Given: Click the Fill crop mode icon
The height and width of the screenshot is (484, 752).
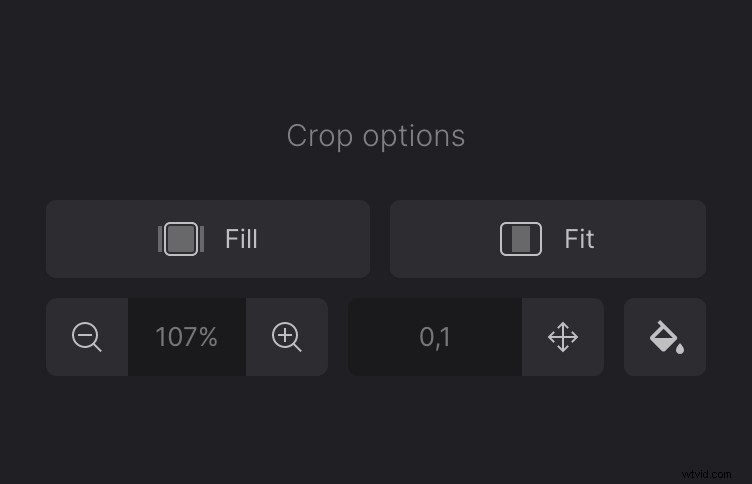Looking at the screenshot, I should pyautogui.click(x=181, y=239).
